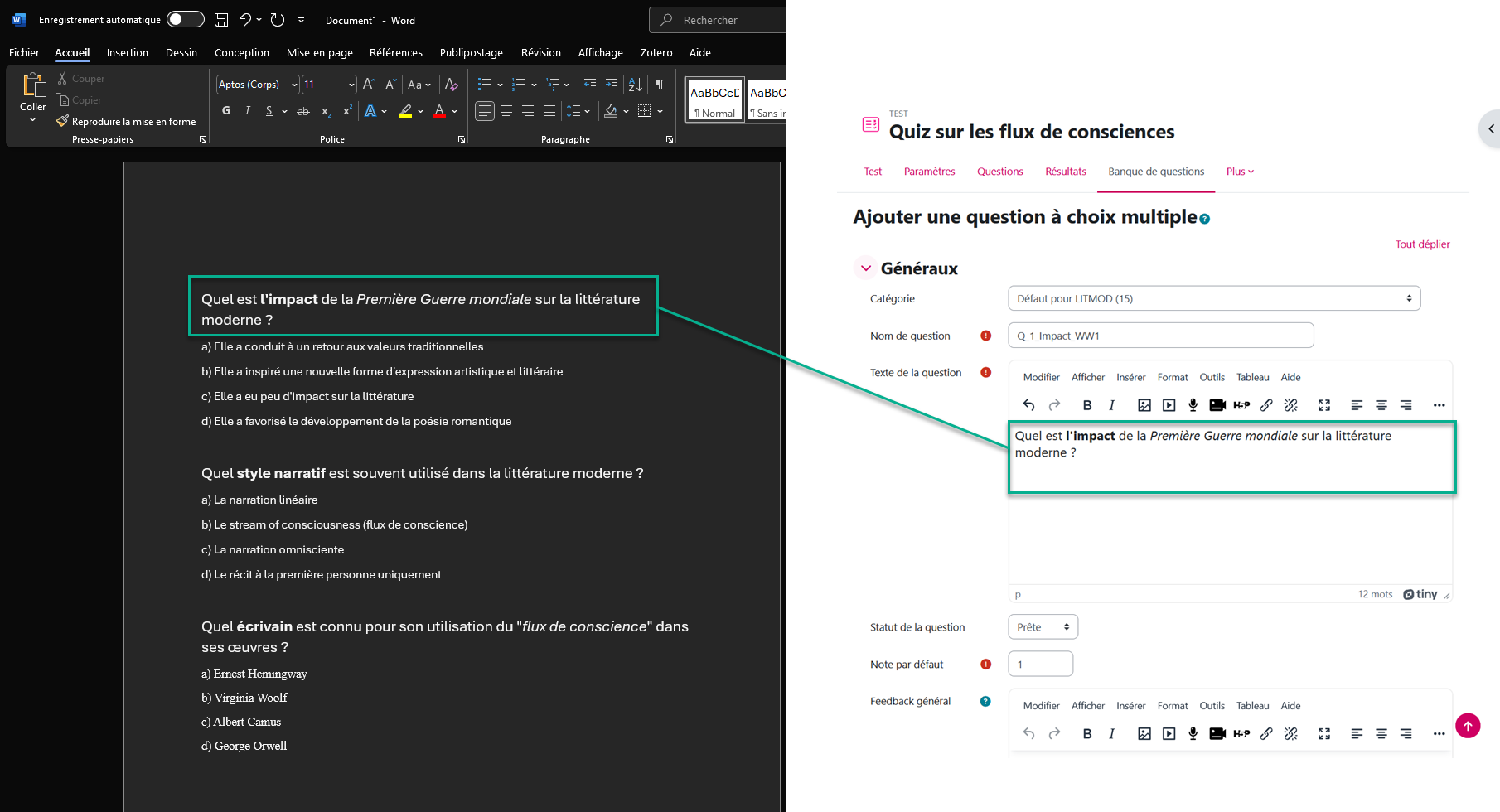1500x812 pixels.
Task: Collapse the Généraux section
Action: (866, 268)
